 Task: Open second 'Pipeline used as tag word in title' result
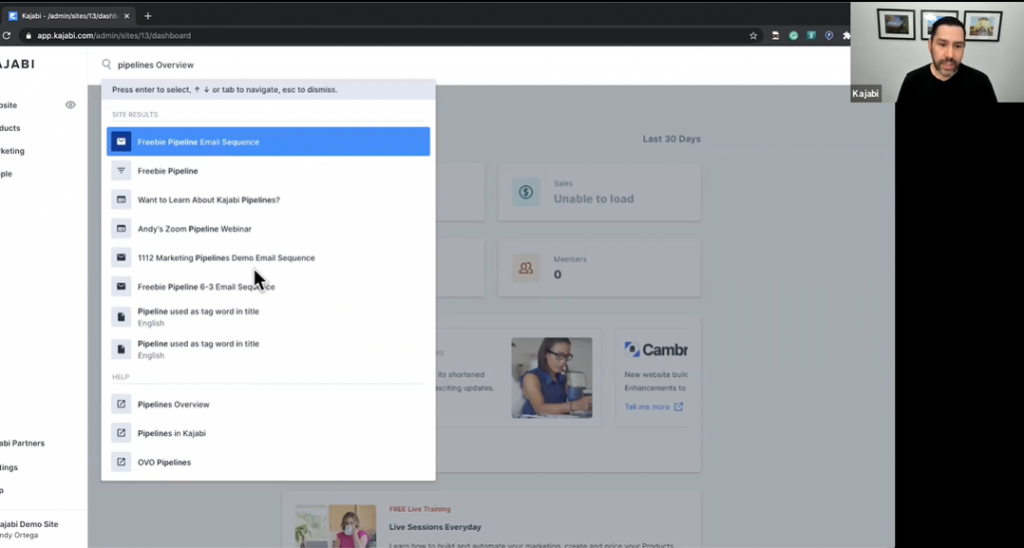(x=268, y=349)
